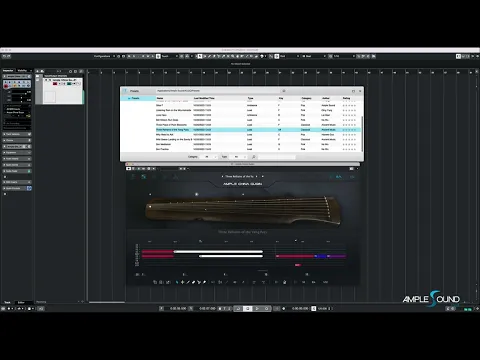Switch to the Inspector tab
This screenshot has height=360, width=480.
8,71
